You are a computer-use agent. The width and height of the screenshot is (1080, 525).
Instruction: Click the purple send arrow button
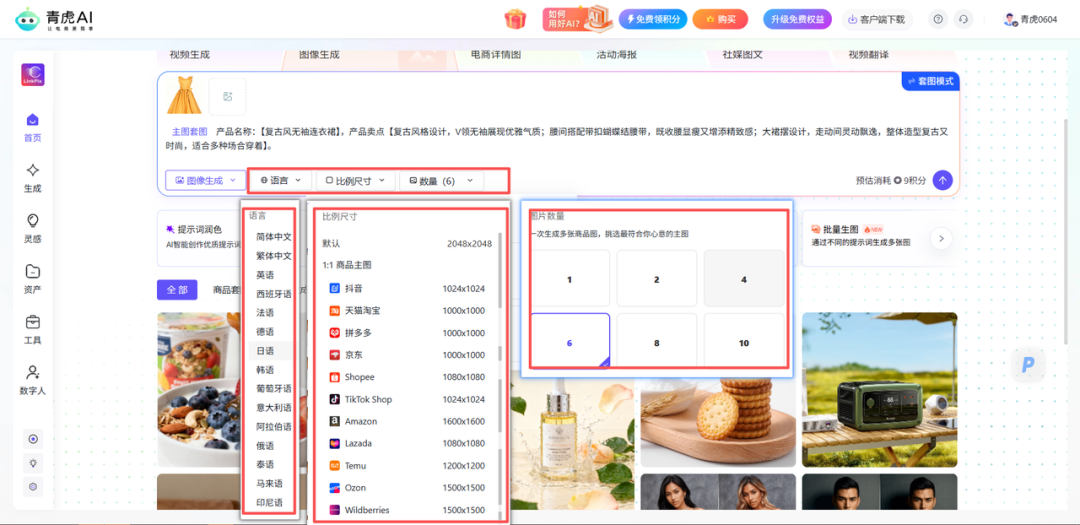pos(943,181)
